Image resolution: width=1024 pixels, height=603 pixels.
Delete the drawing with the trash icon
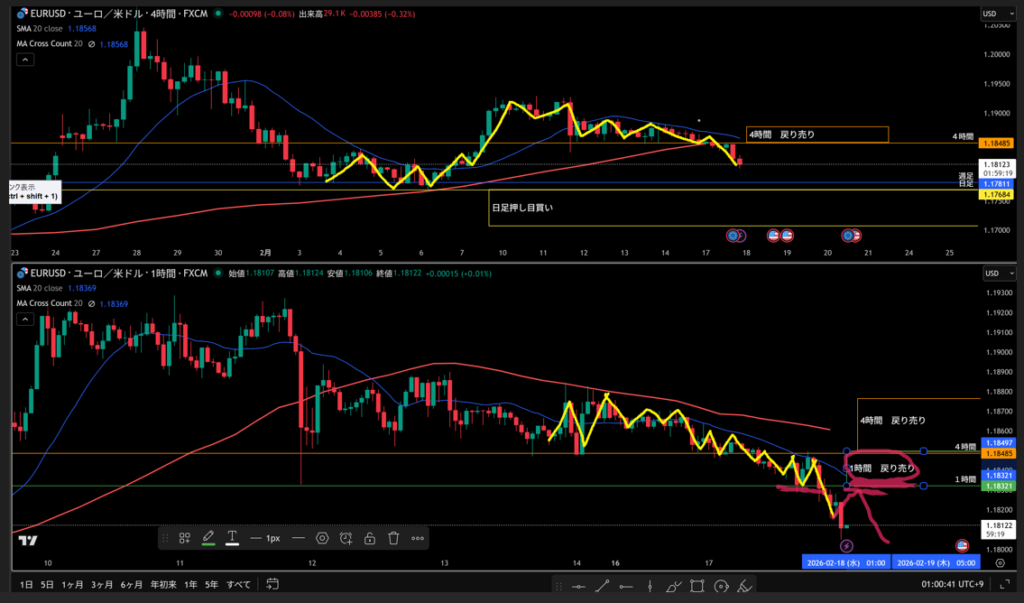(x=393, y=538)
